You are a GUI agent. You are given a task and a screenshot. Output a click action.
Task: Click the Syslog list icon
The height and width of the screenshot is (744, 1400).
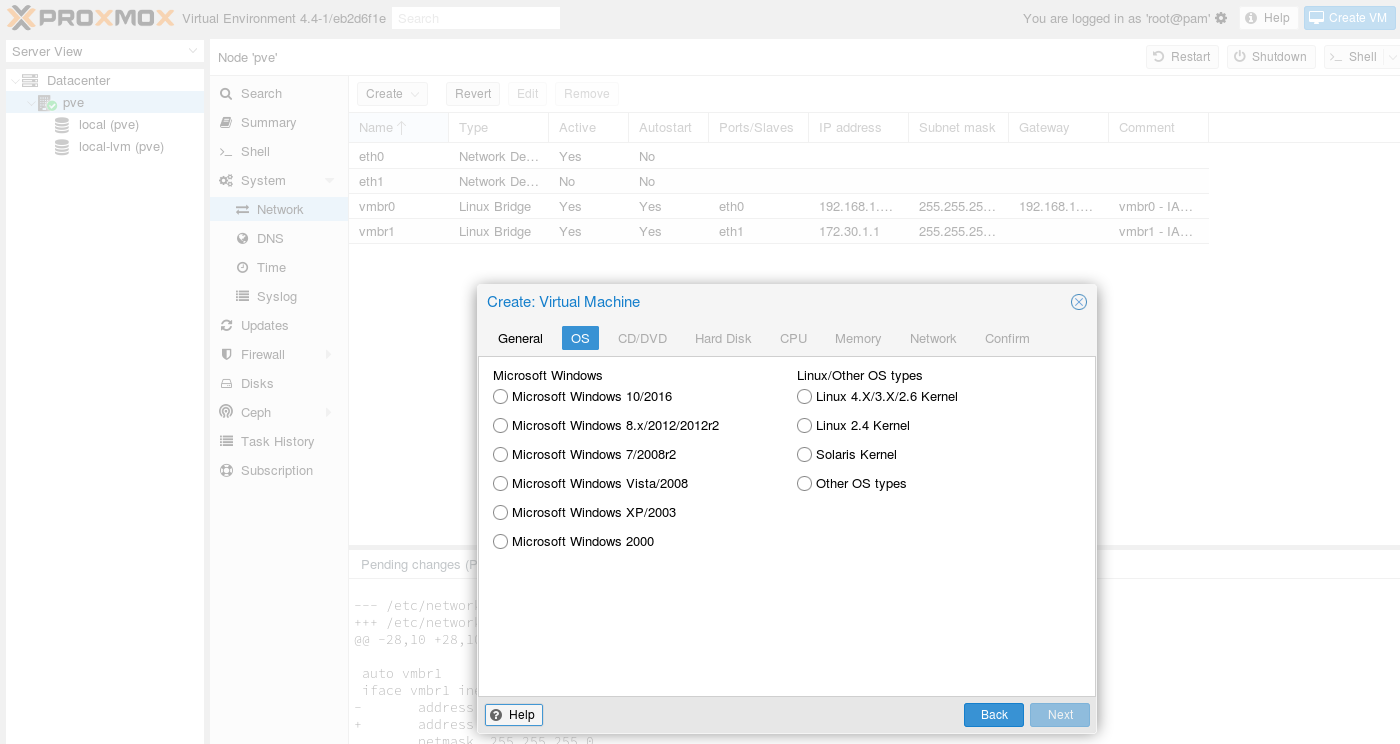(242, 297)
